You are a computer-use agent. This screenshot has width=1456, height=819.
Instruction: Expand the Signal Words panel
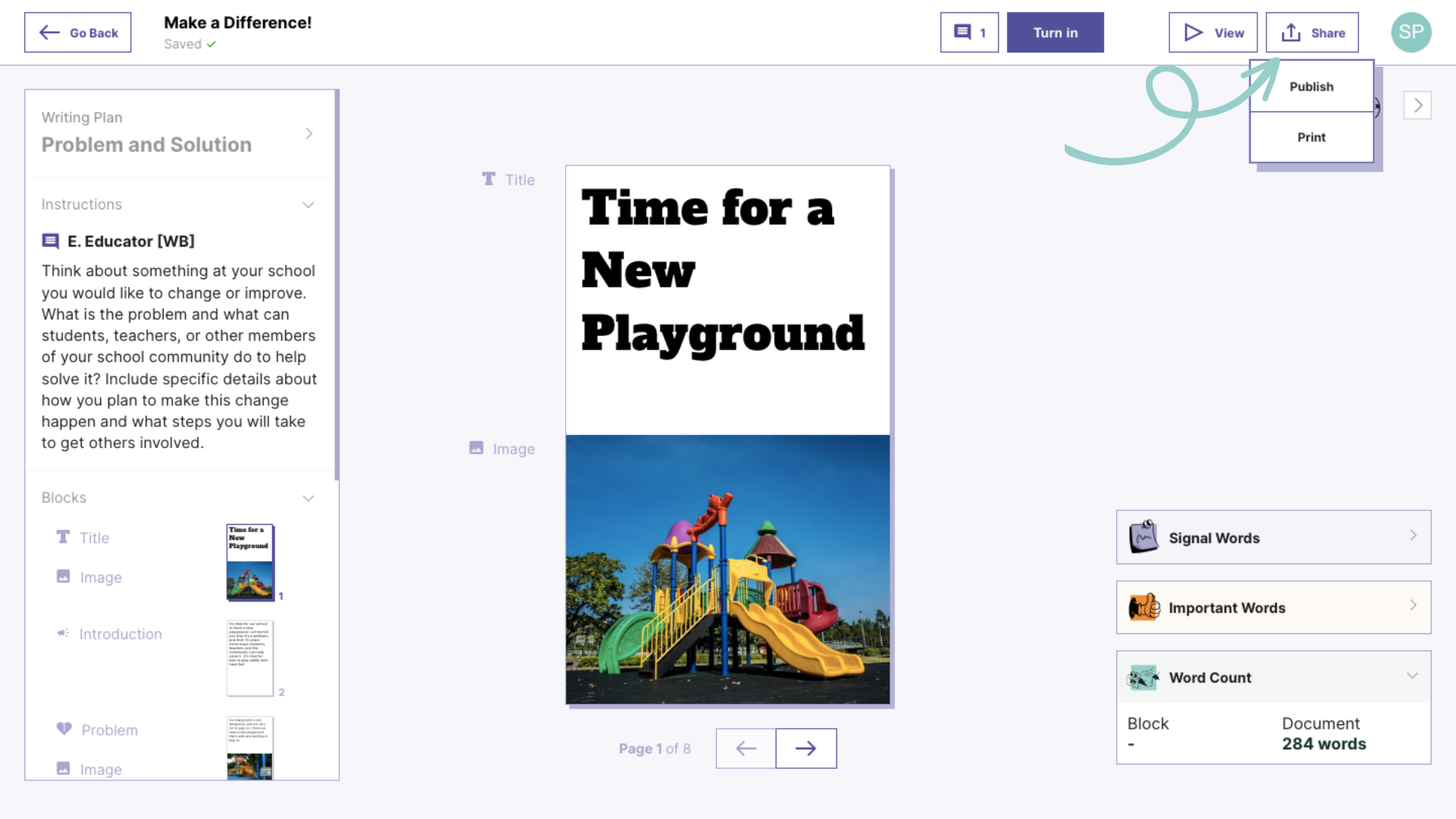point(1412,535)
